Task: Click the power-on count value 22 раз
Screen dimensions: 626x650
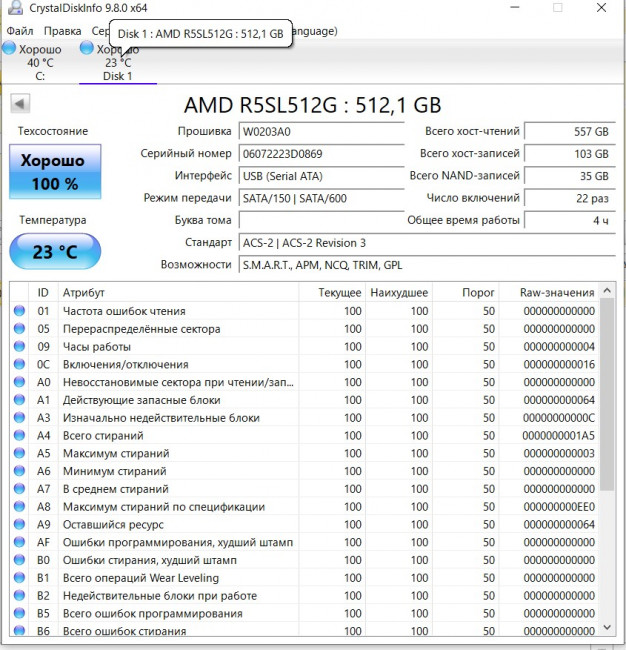Action: point(570,198)
